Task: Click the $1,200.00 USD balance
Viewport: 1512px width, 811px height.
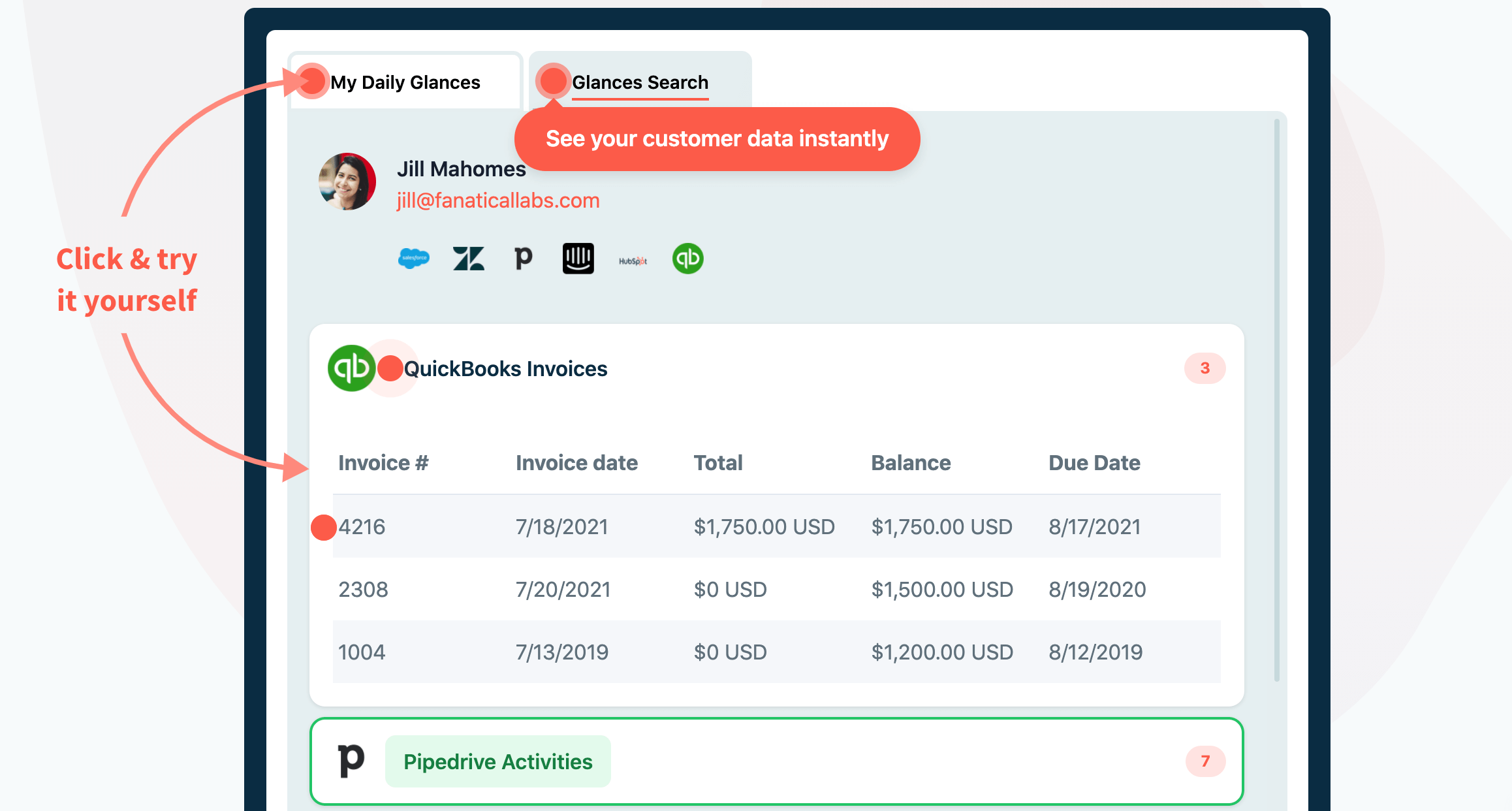Action: click(942, 652)
